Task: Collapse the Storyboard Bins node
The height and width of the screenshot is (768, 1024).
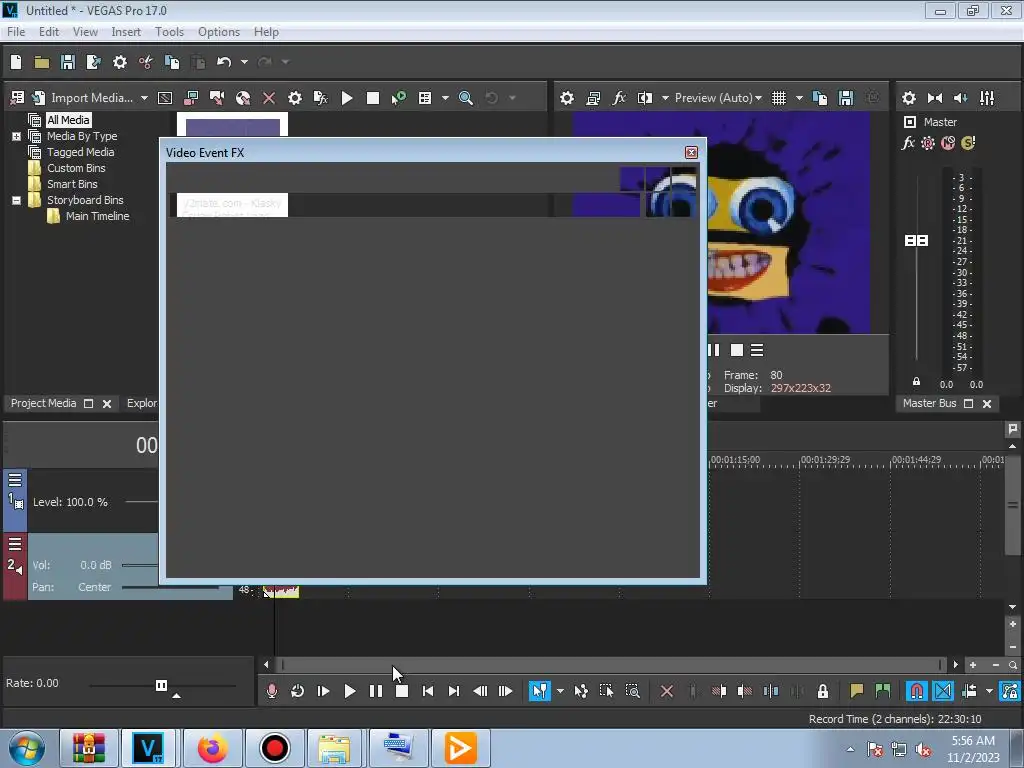Action: point(16,200)
